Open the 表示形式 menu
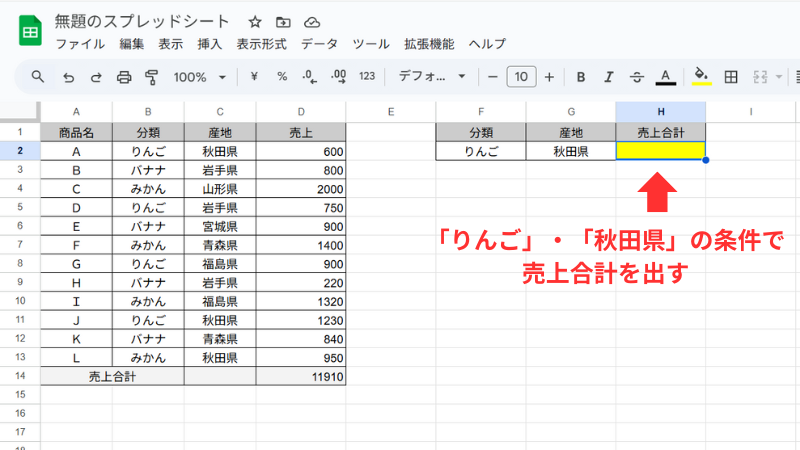The height and width of the screenshot is (450, 800). click(x=261, y=44)
